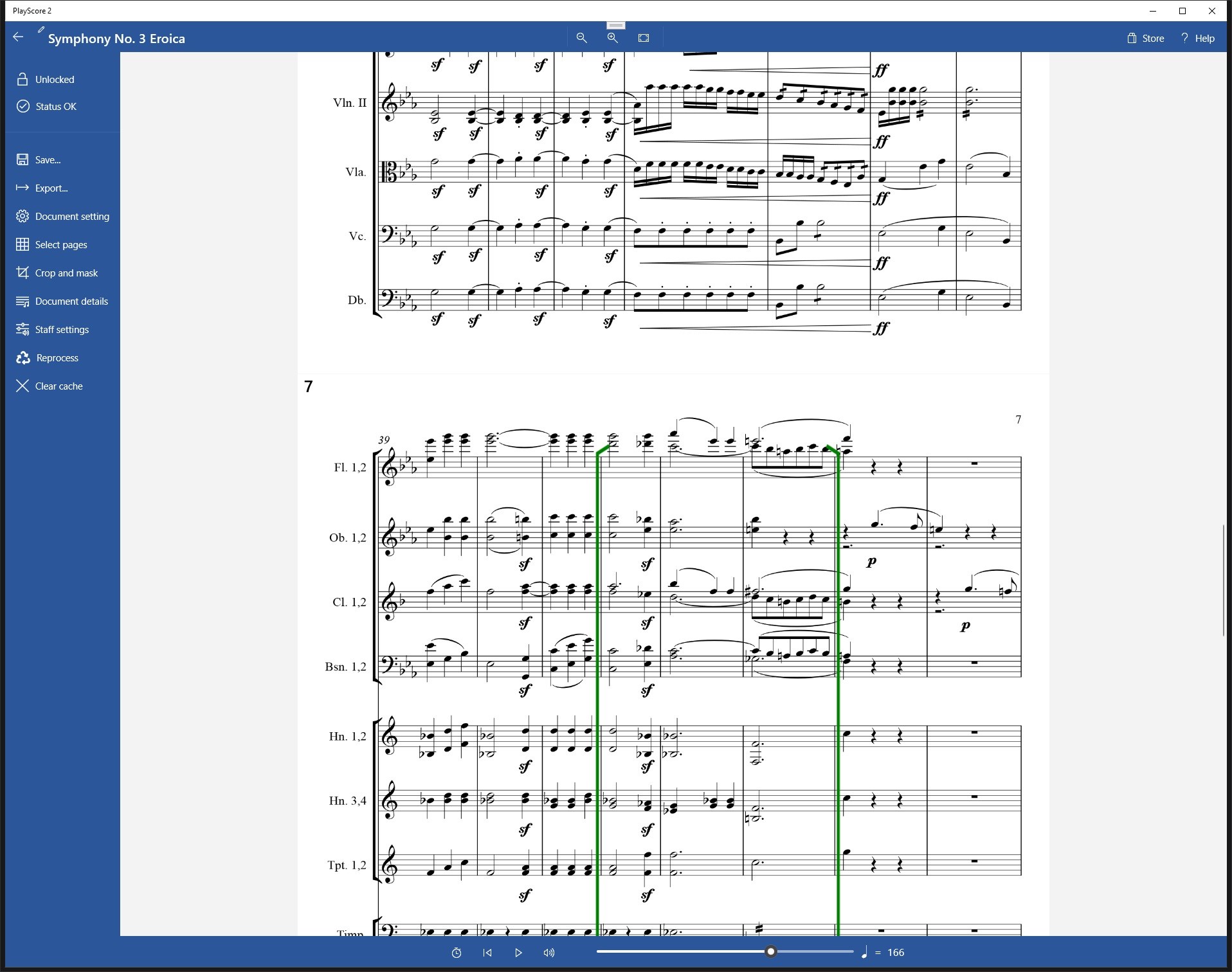The image size is (1232, 972).
Task: Click the zoom in magnifier icon
Action: [611, 38]
